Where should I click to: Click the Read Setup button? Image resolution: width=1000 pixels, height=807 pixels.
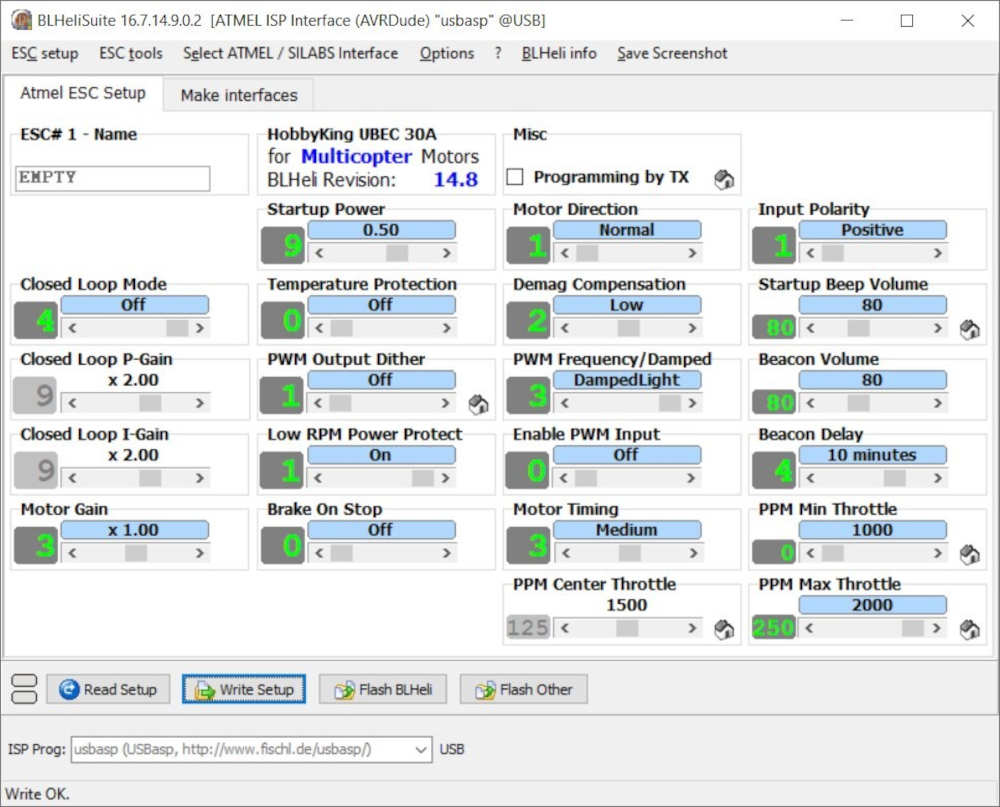click(x=108, y=690)
